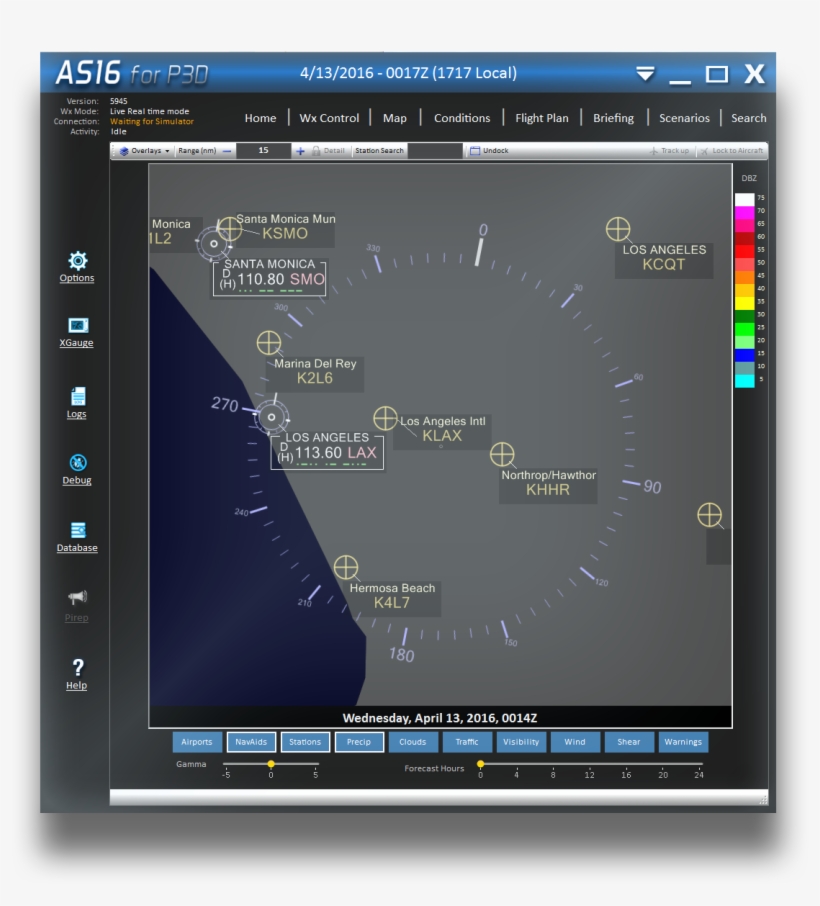The width and height of the screenshot is (820, 906).
Task: Open the Database sidebar icon
Action: pos(77,530)
